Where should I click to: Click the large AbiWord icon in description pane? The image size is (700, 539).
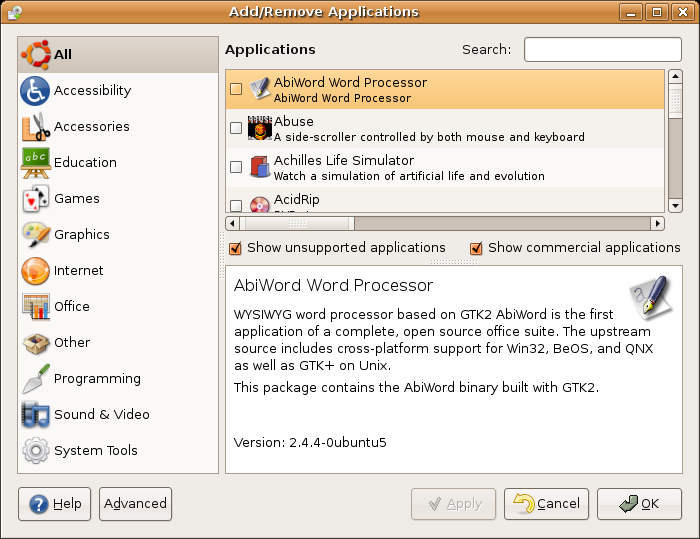651,298
